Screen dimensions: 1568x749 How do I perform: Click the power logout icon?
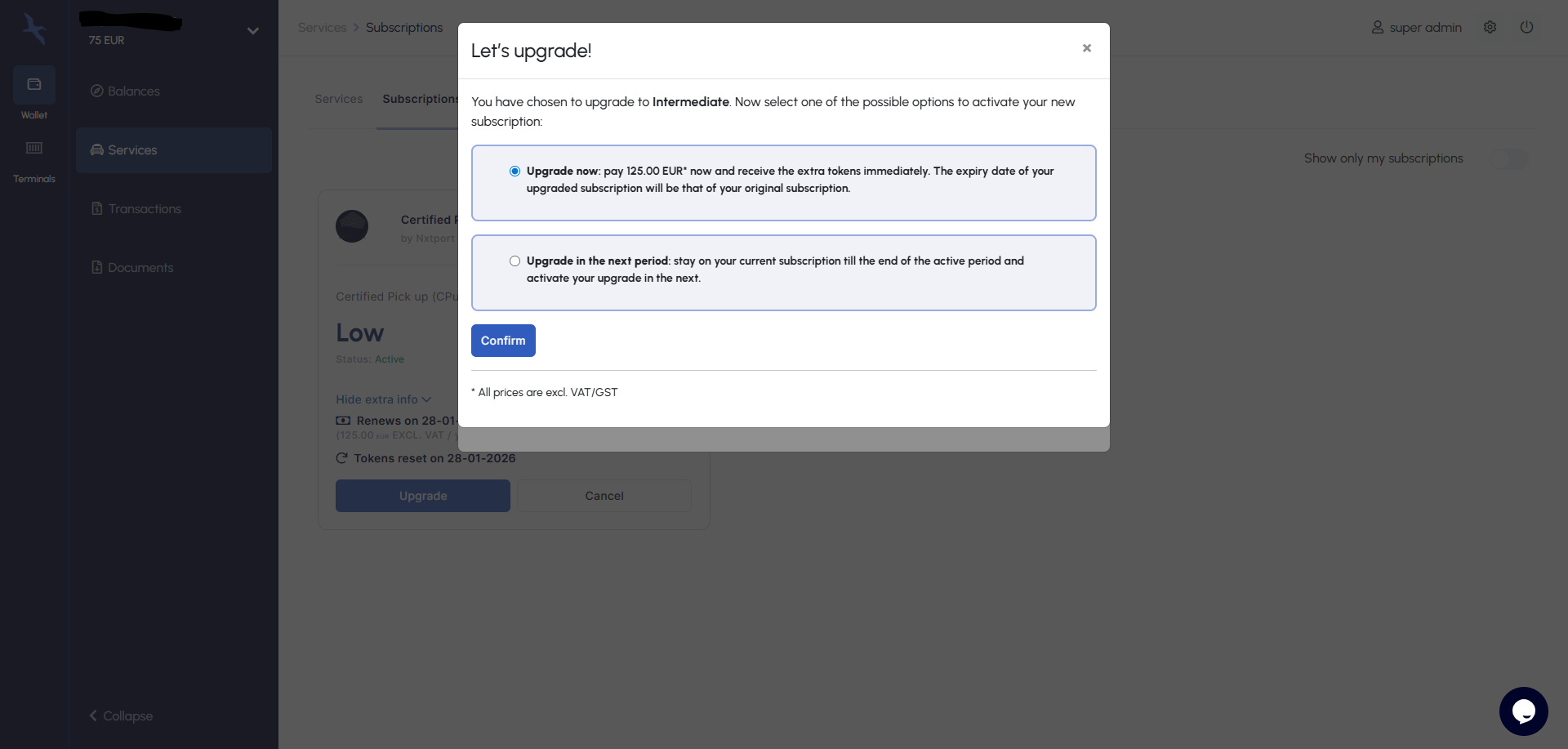[1526, 27]
